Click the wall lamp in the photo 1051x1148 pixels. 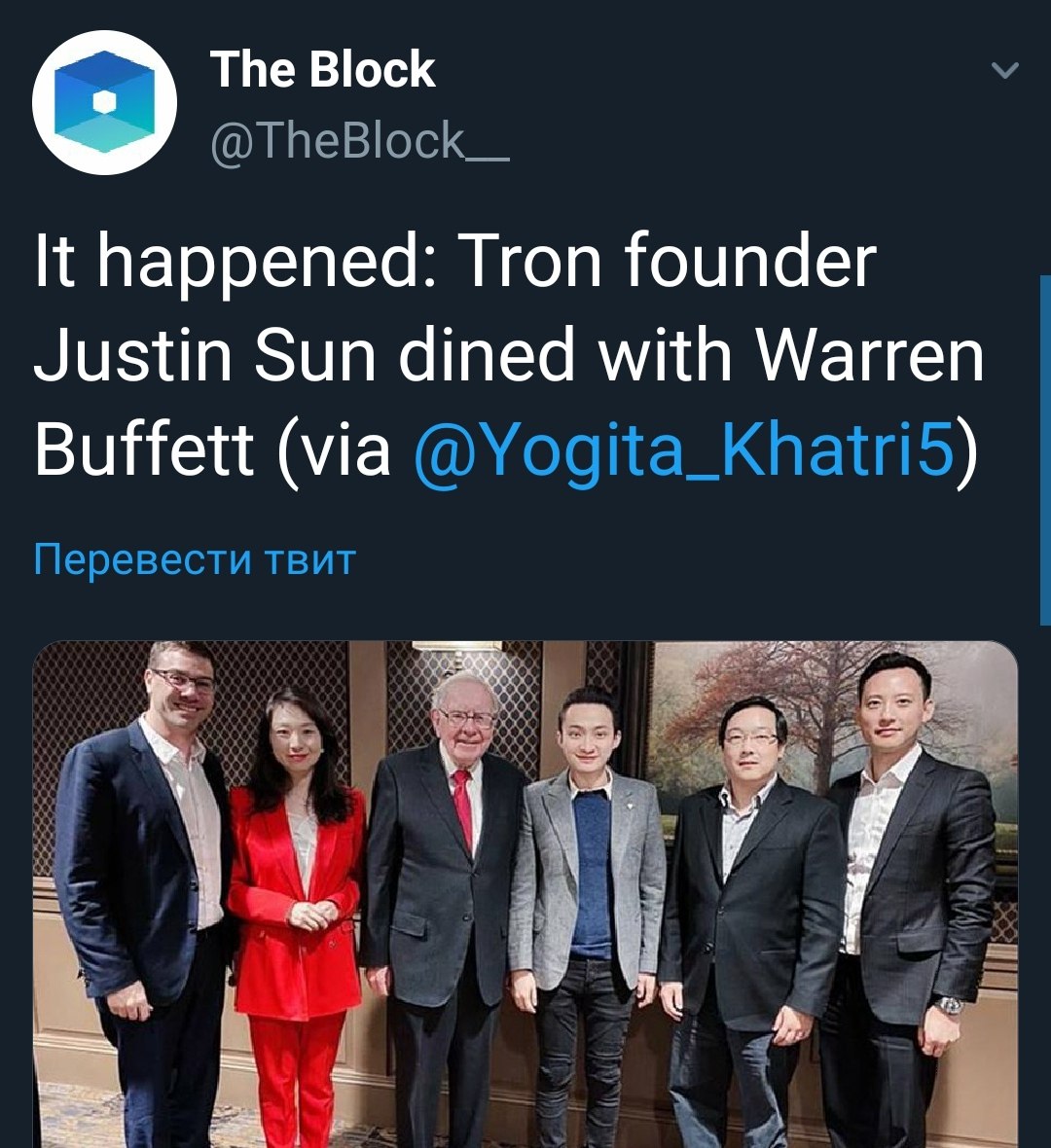click(x=456, y=650)
